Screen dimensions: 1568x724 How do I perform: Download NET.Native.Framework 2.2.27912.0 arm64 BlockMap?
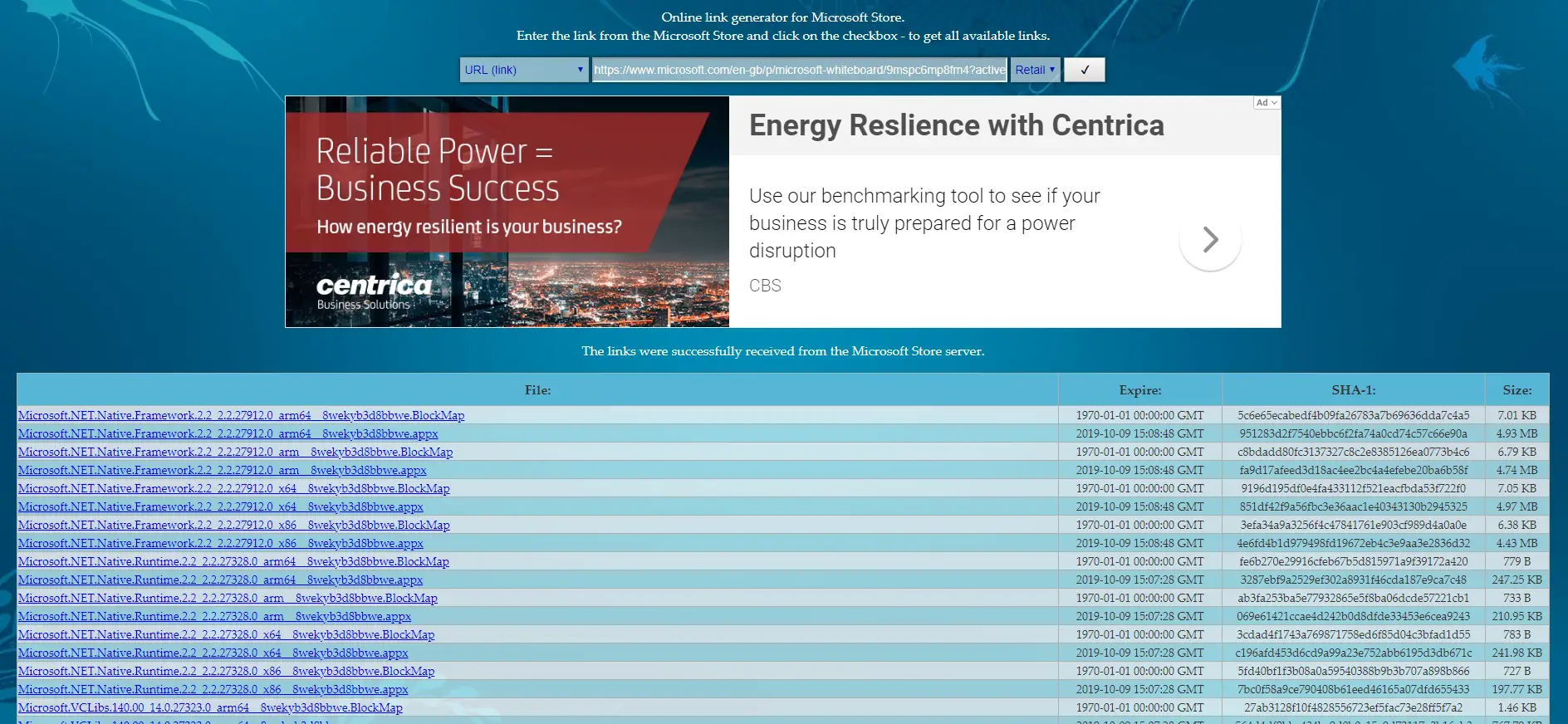tap(242, 415)
